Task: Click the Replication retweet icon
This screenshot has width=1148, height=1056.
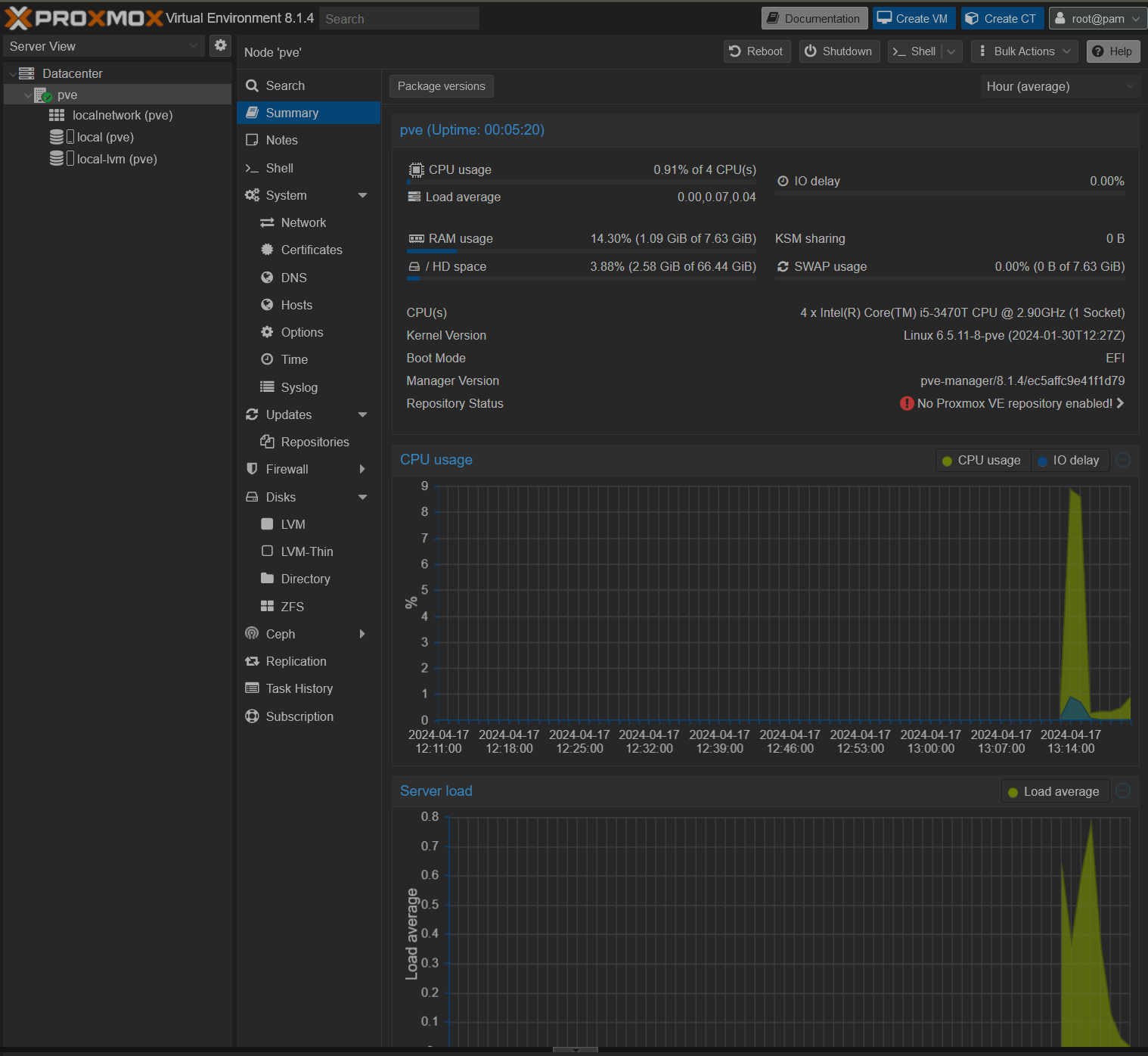Action: tap(252, 661)
